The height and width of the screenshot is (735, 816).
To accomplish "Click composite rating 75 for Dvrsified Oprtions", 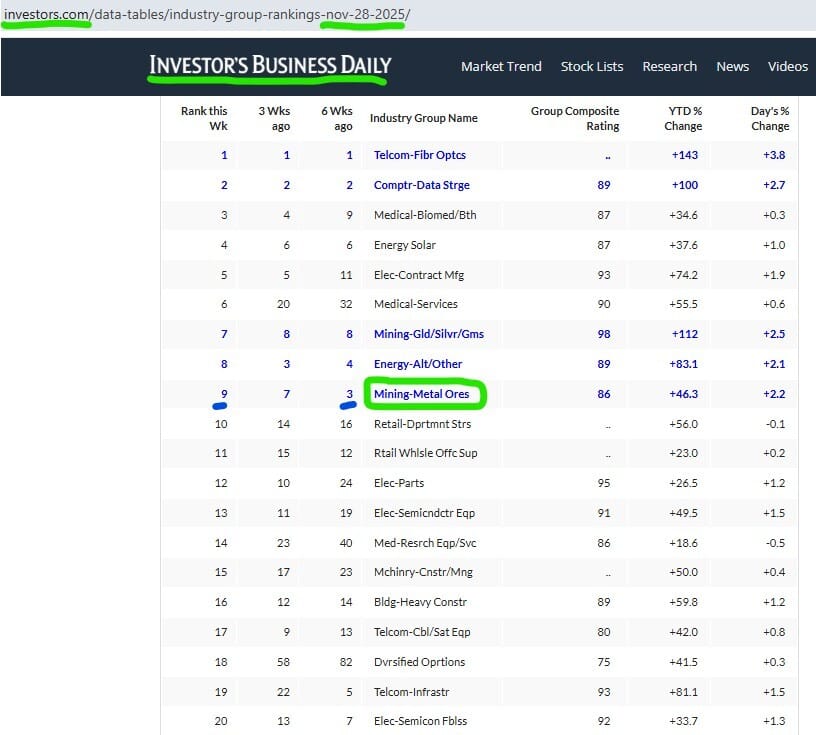I will pyautogui.click(x=604, y=662).
